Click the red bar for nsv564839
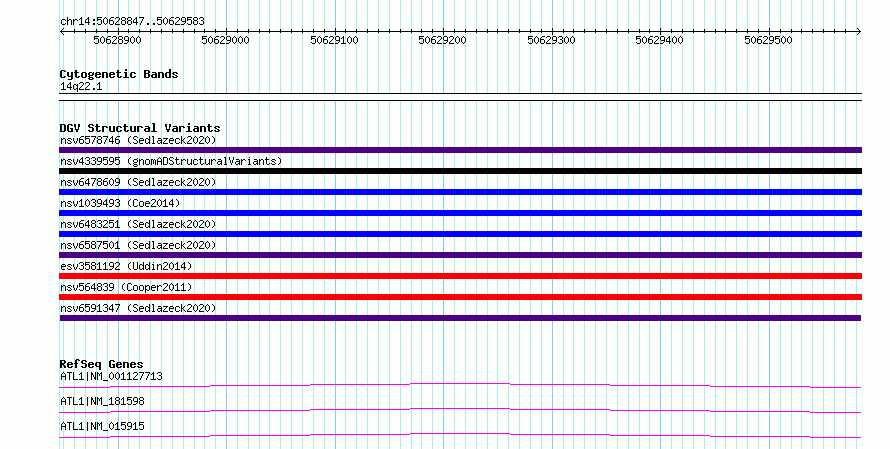890x449 pixels. pyautogui.click(x=460, y=297)
